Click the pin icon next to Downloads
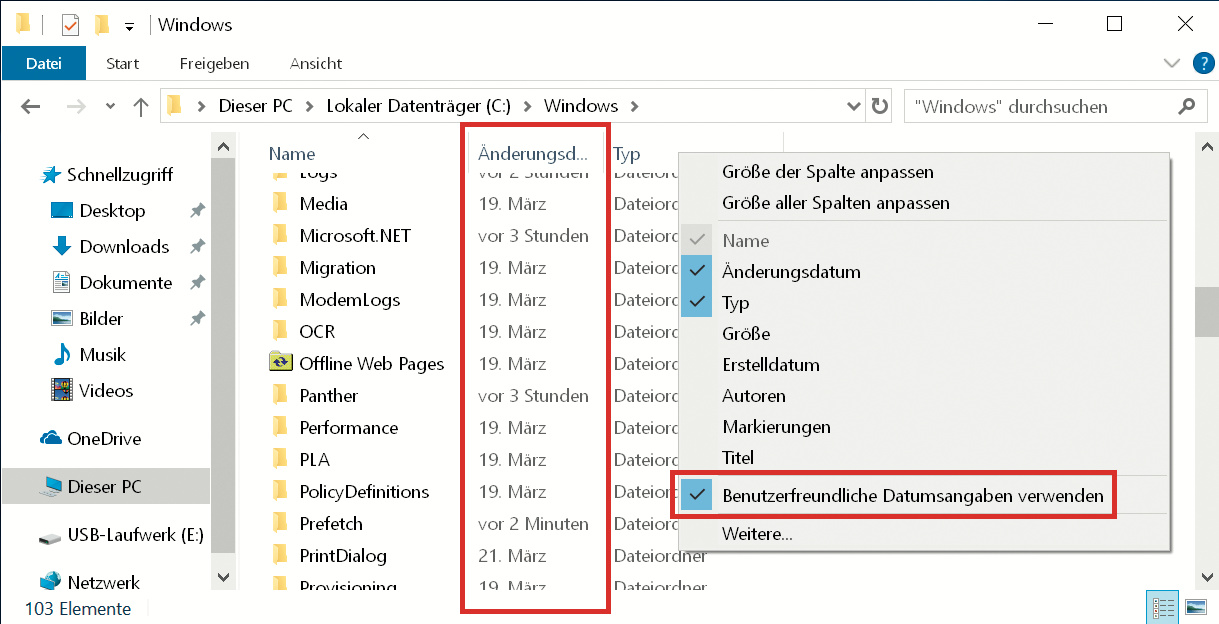 click(x=197, y=247)
